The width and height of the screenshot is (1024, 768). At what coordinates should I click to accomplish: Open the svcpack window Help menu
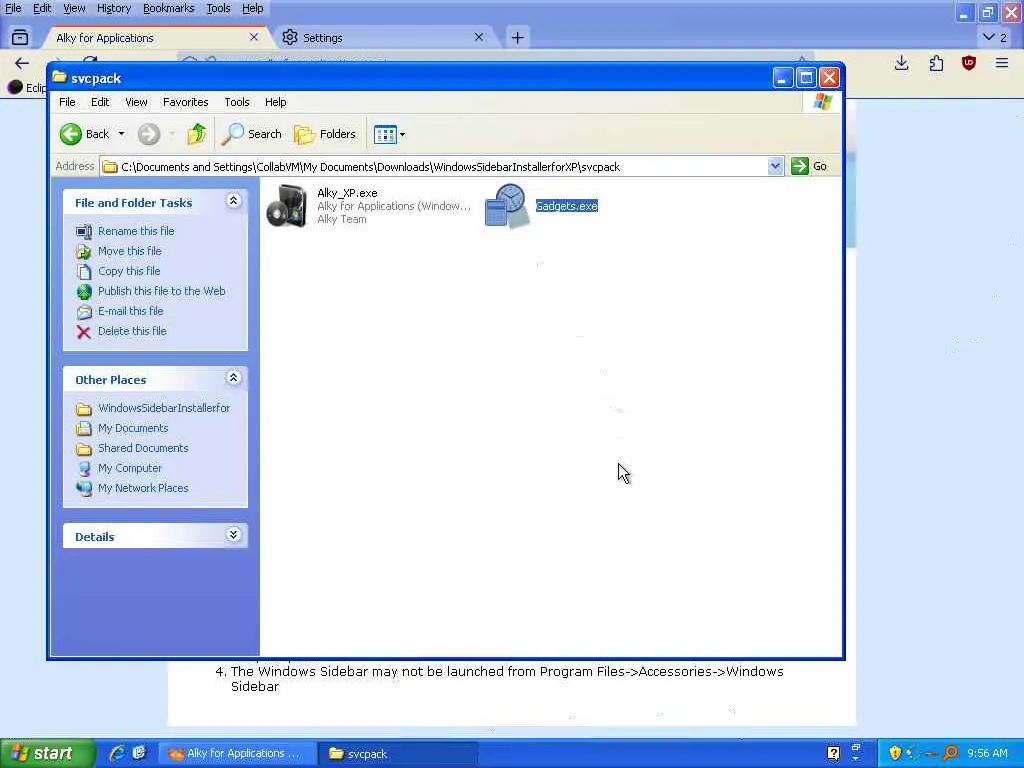[276, 102]
